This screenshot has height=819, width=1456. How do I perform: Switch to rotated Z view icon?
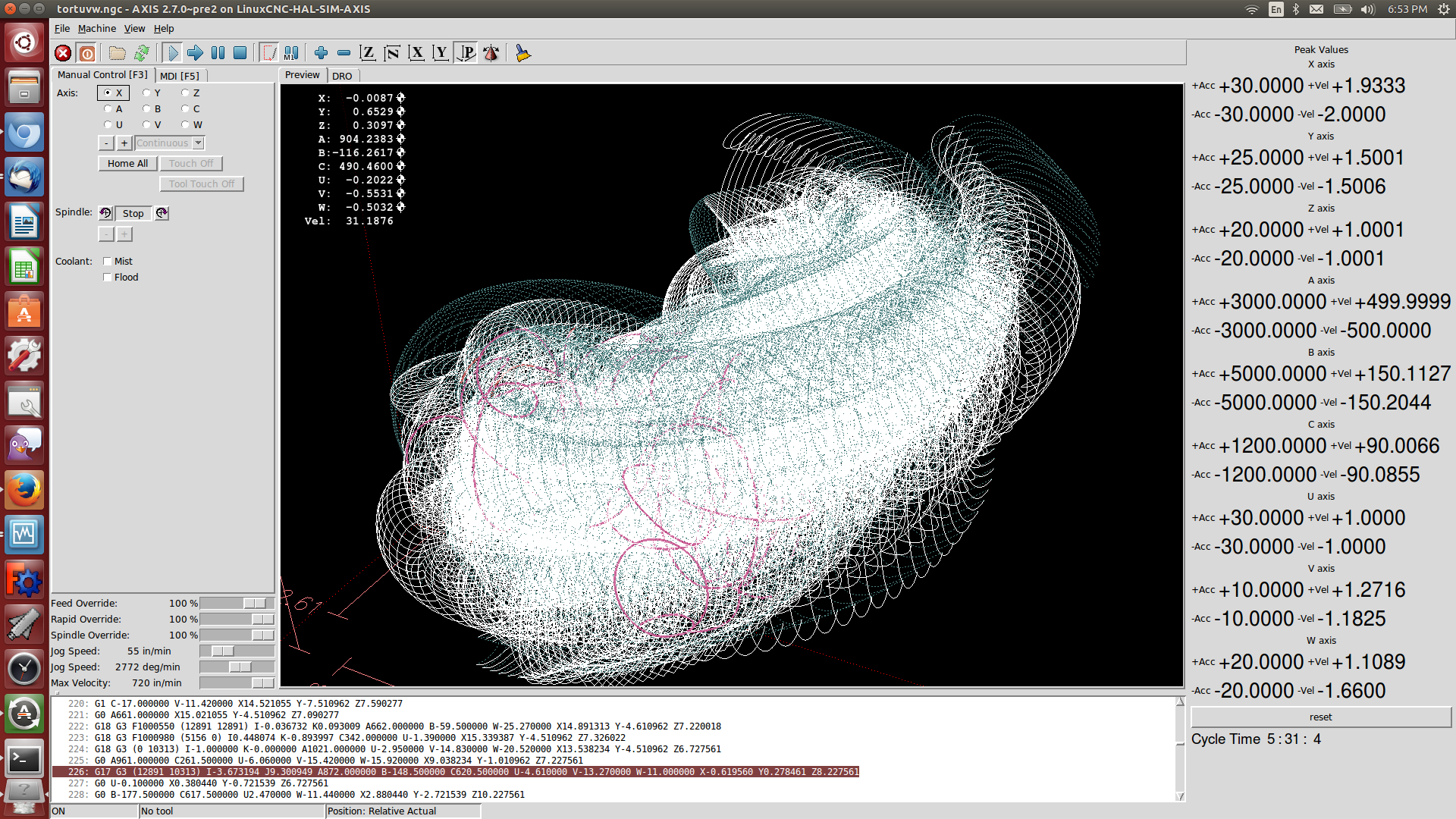392,53
